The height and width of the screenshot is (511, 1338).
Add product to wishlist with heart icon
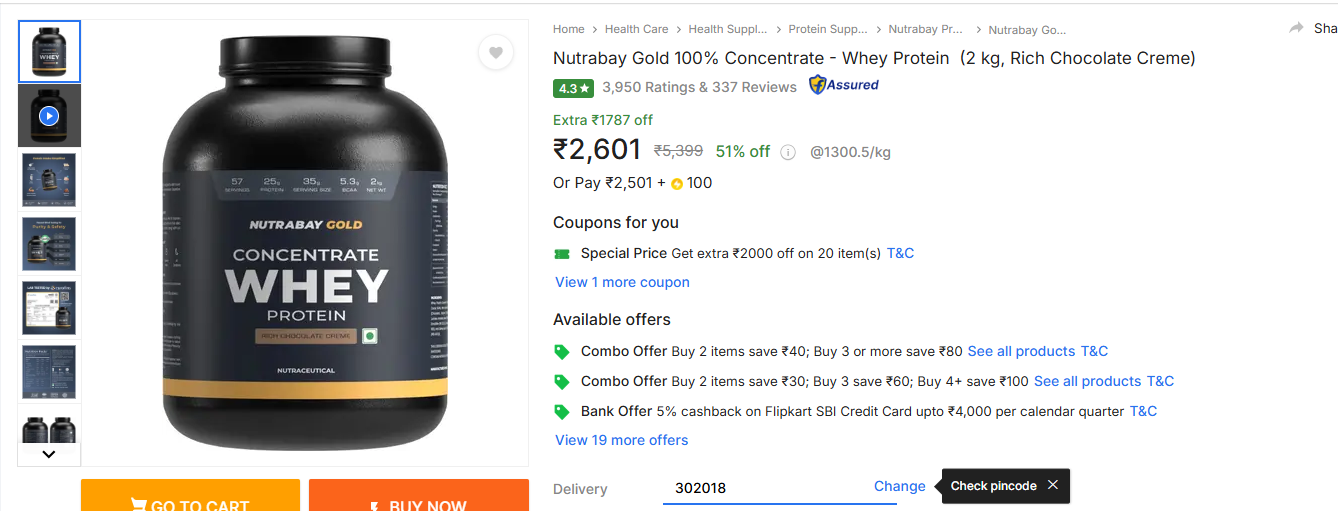point(496,52)
